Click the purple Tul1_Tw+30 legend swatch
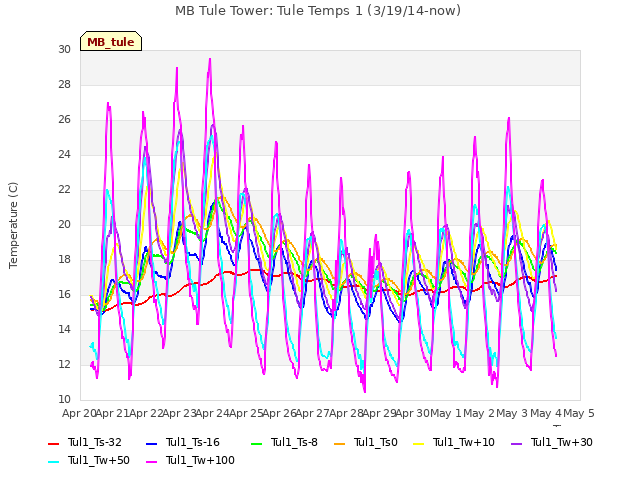 517,443
